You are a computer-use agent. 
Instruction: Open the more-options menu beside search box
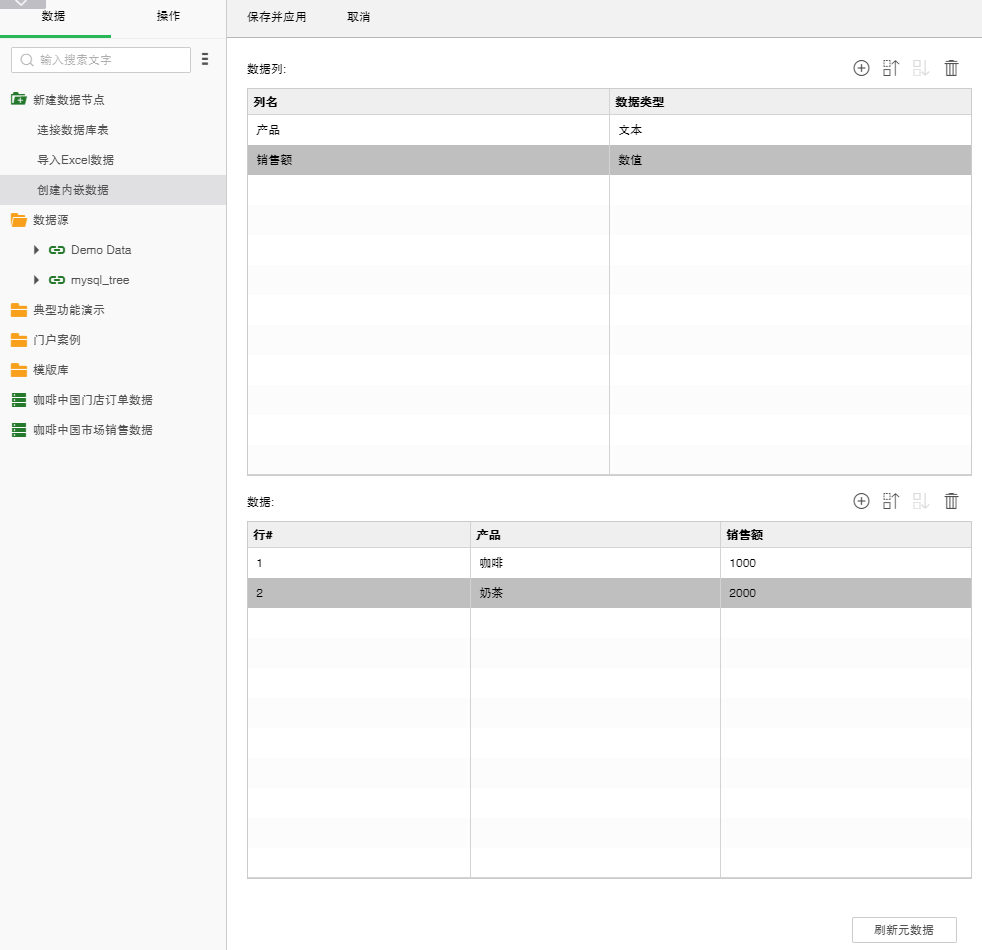[x=205, y=60]
